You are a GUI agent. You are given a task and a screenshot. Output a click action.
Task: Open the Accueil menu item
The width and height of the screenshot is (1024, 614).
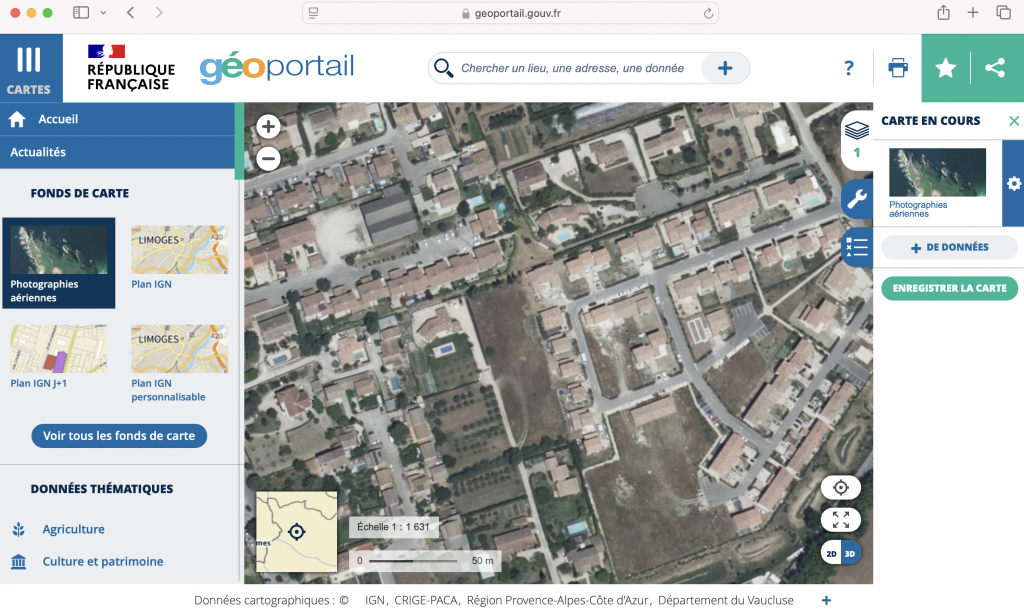point(58,119)
